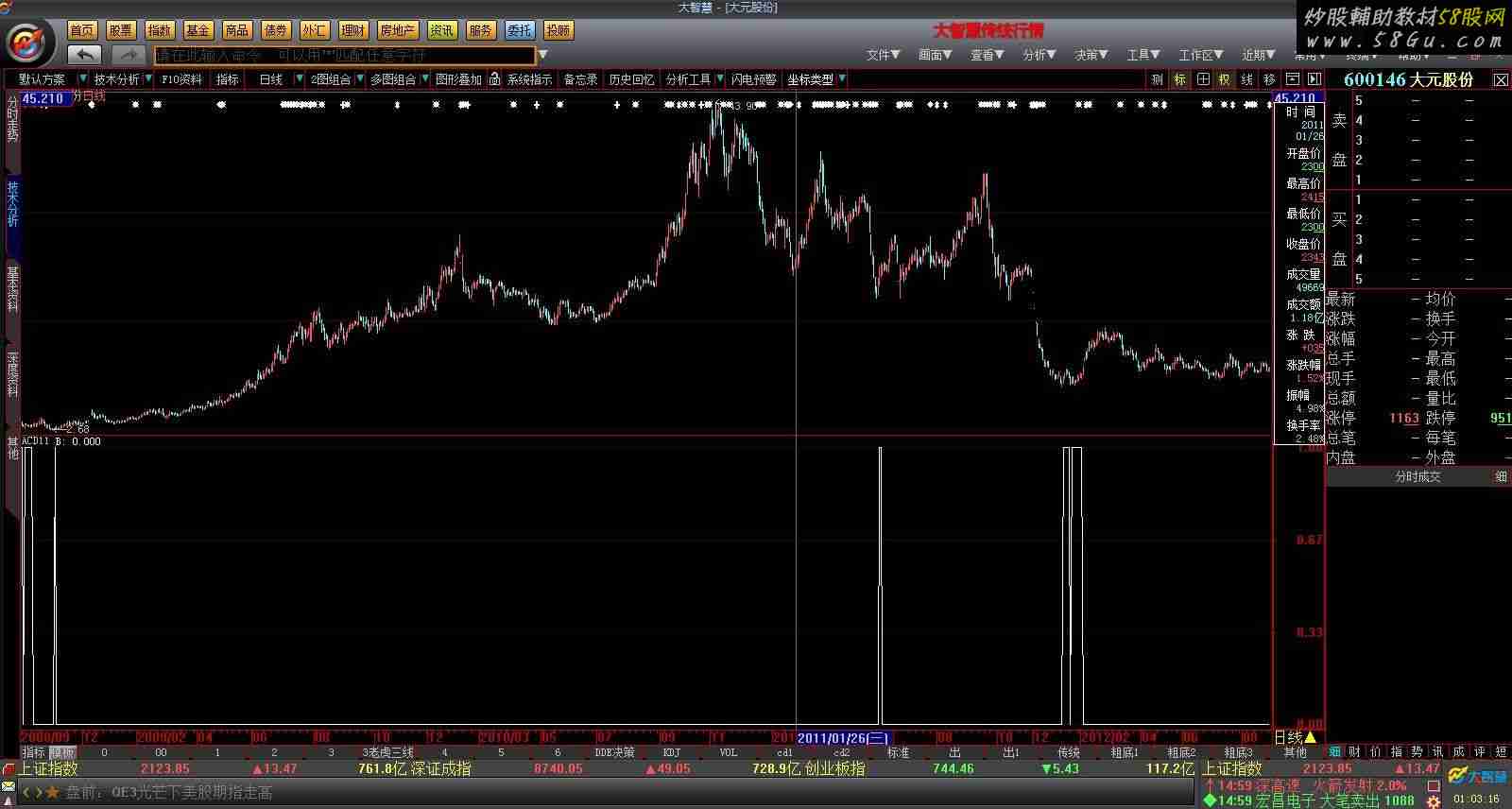The height and width of the screenshot is (809, 1512).
Task: Toggle the crosshair grid icon
Action: pyautogui.click(x=1203, y=79)
